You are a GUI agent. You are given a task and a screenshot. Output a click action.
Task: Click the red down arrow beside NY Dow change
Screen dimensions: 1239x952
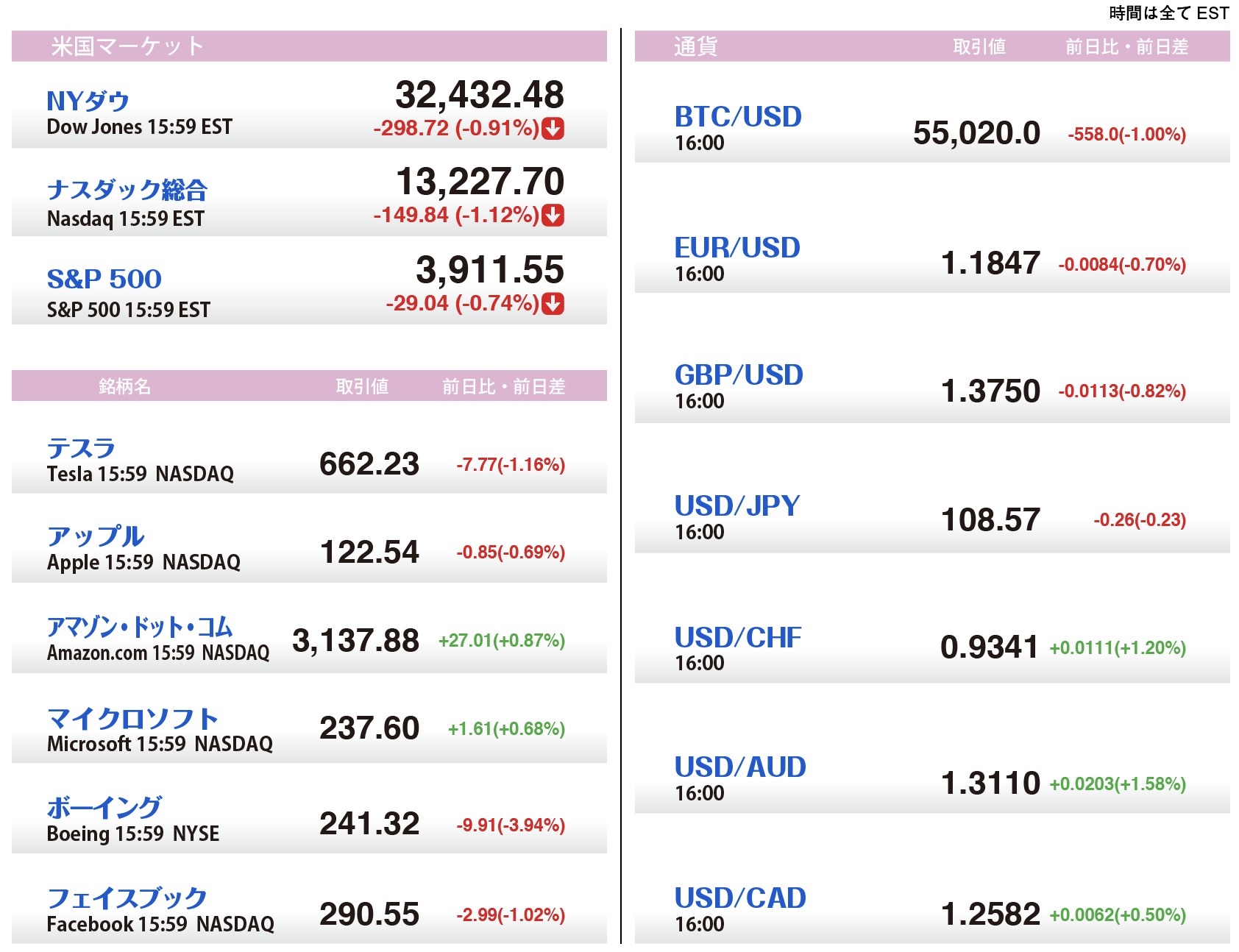[x=553, y=129]
